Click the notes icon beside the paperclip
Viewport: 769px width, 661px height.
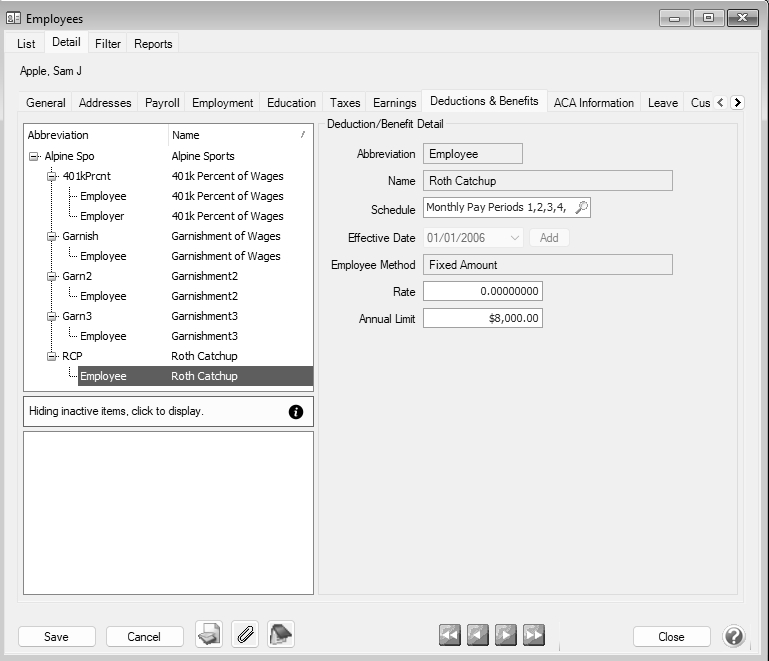tap(281, 635)
